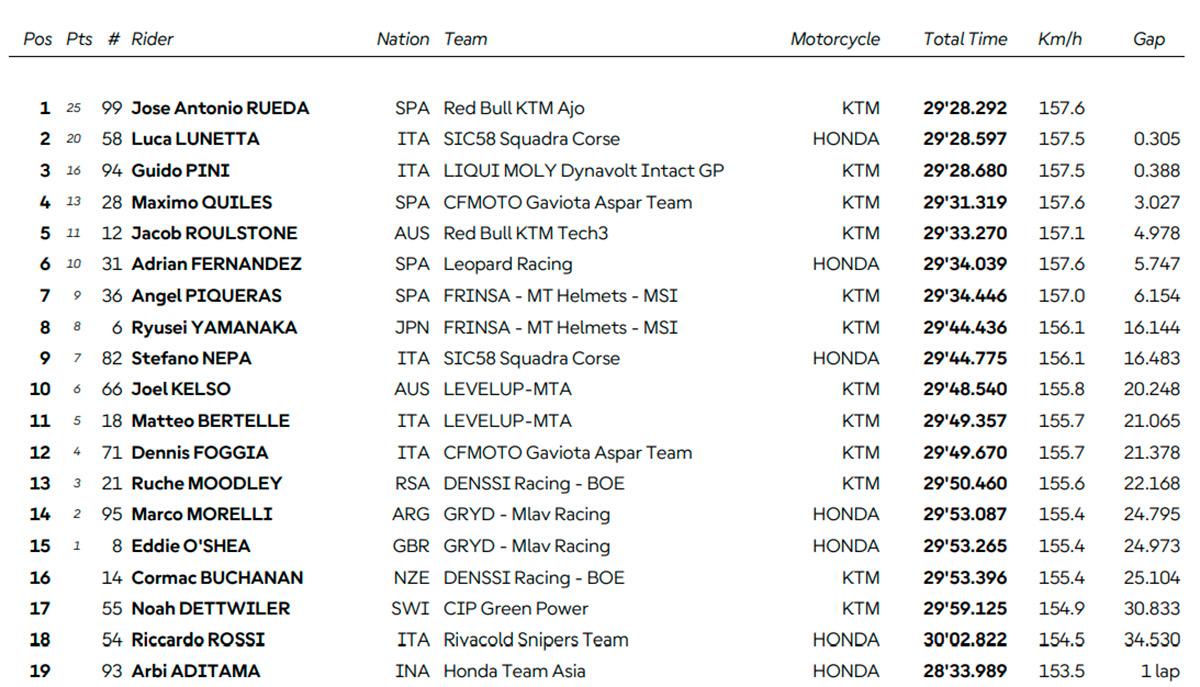Click the Rider column header
The image size is (1200, 687).
tap(152, 39)
